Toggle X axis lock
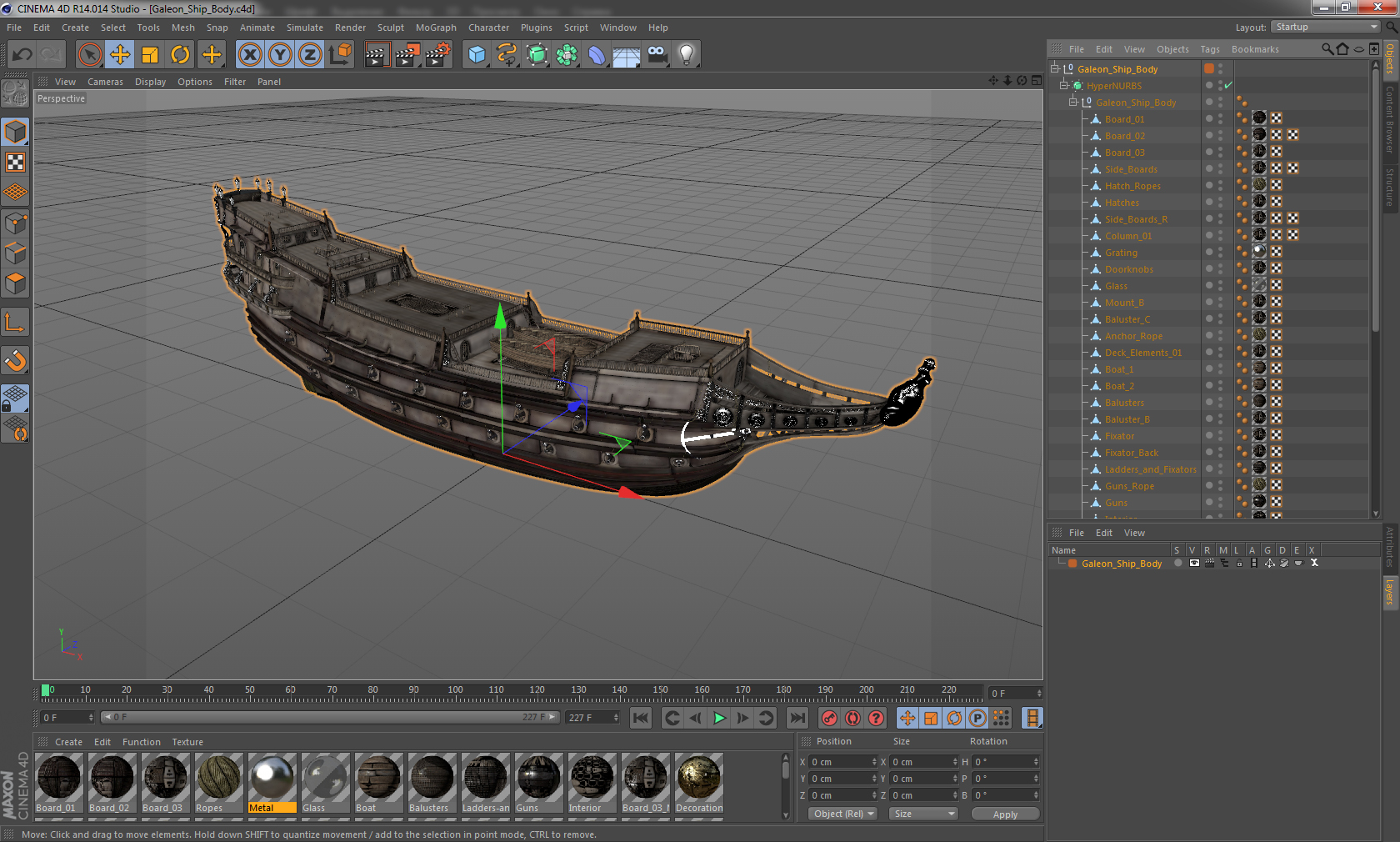The height and width of the screenshot is (842, 1400). pos(249,55)
